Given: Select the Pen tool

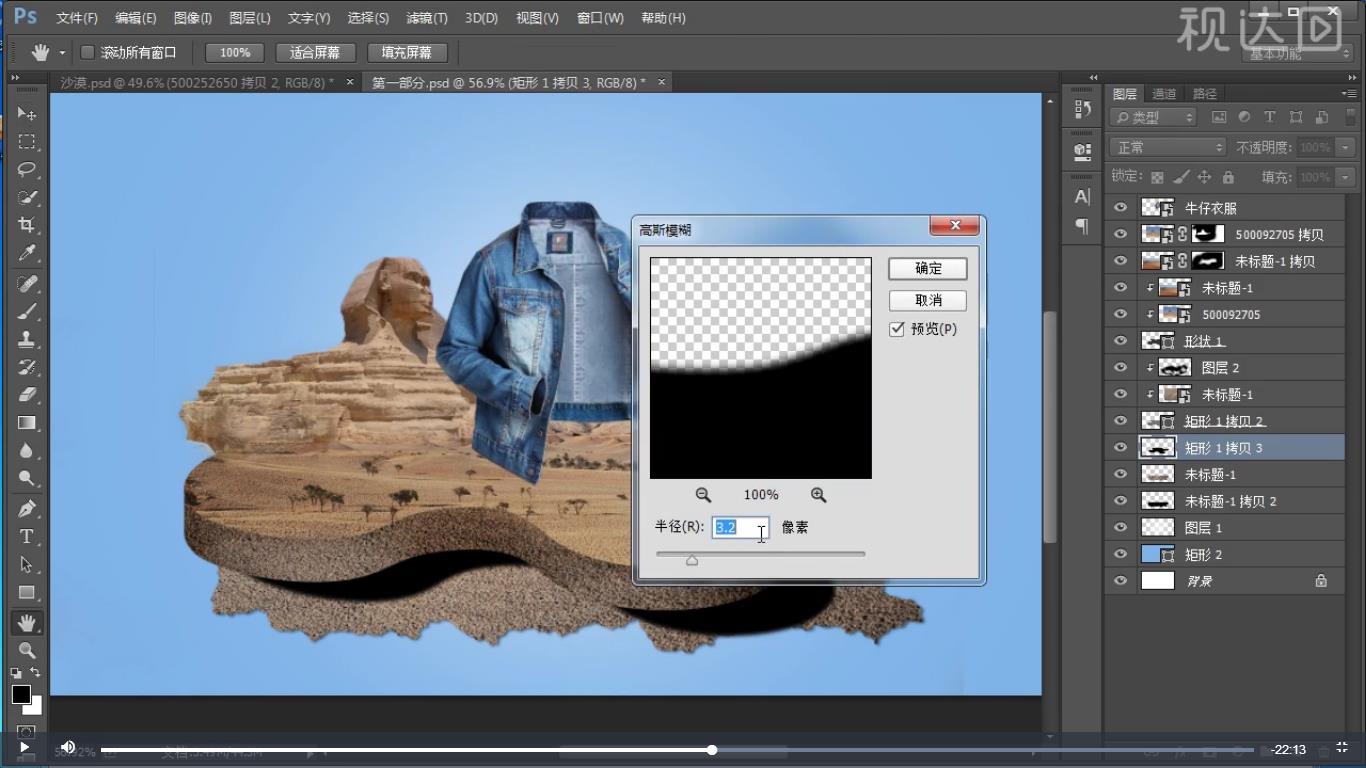Looking at the screenshot, I should tap(26, 509).
